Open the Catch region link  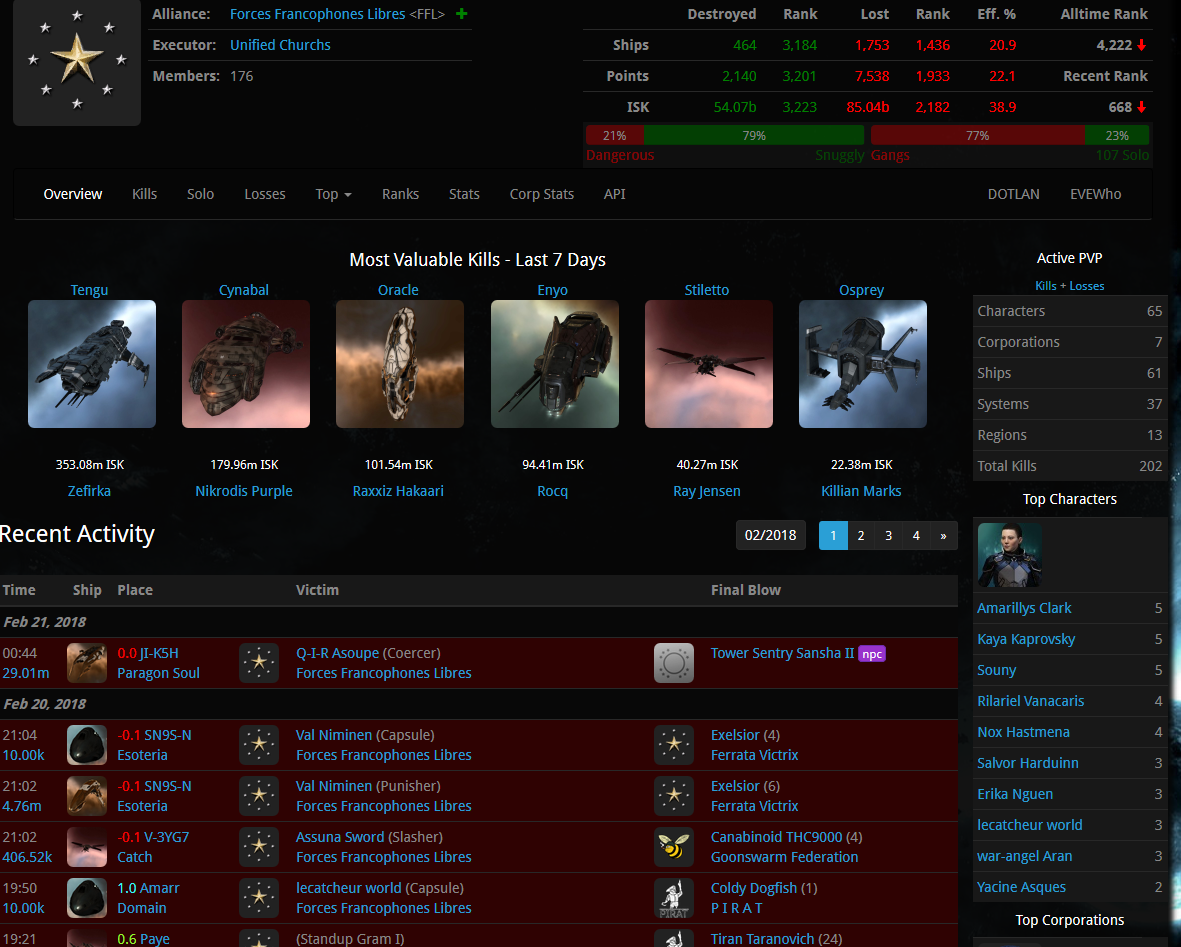point(135,857)
